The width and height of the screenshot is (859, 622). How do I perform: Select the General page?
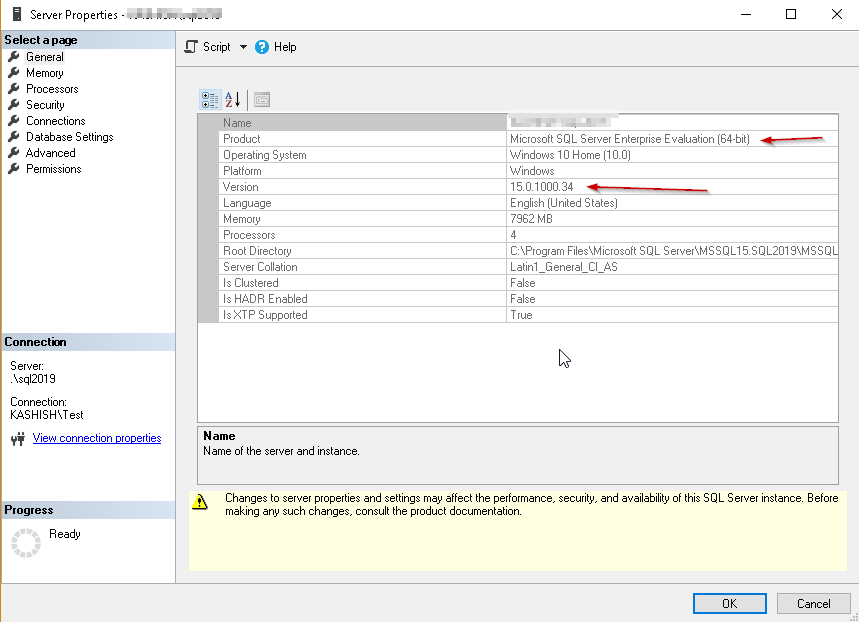44,57
